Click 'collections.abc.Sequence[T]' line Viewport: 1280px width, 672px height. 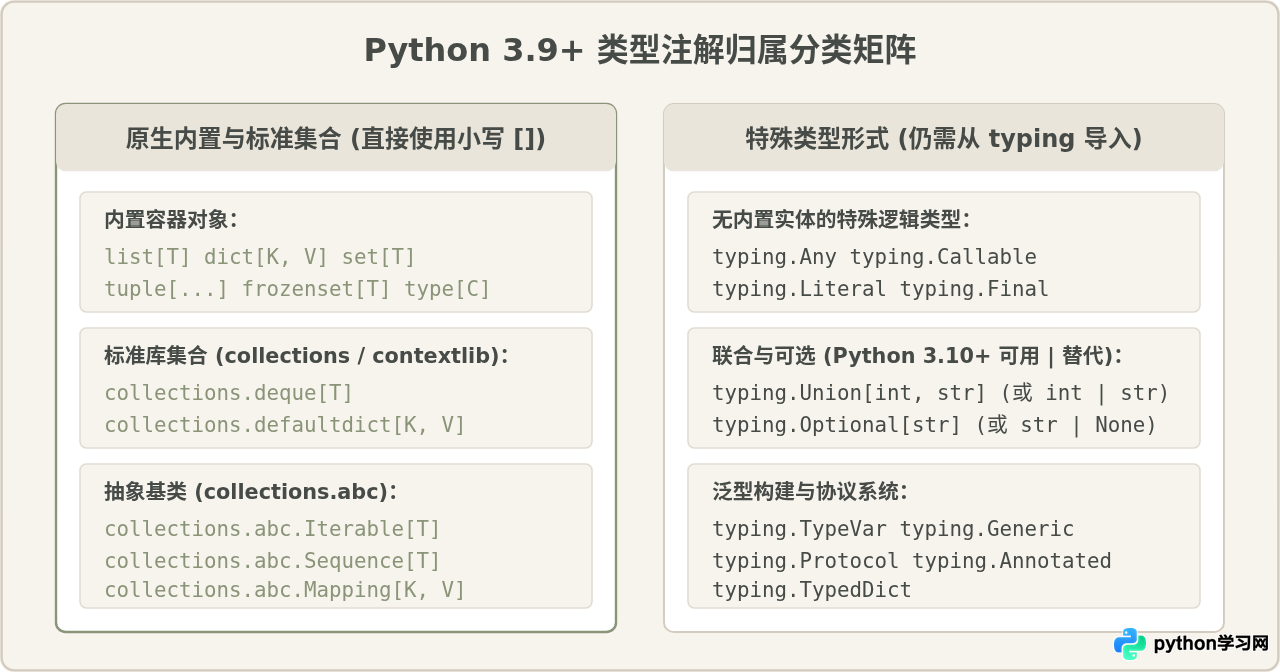(272, 561)
